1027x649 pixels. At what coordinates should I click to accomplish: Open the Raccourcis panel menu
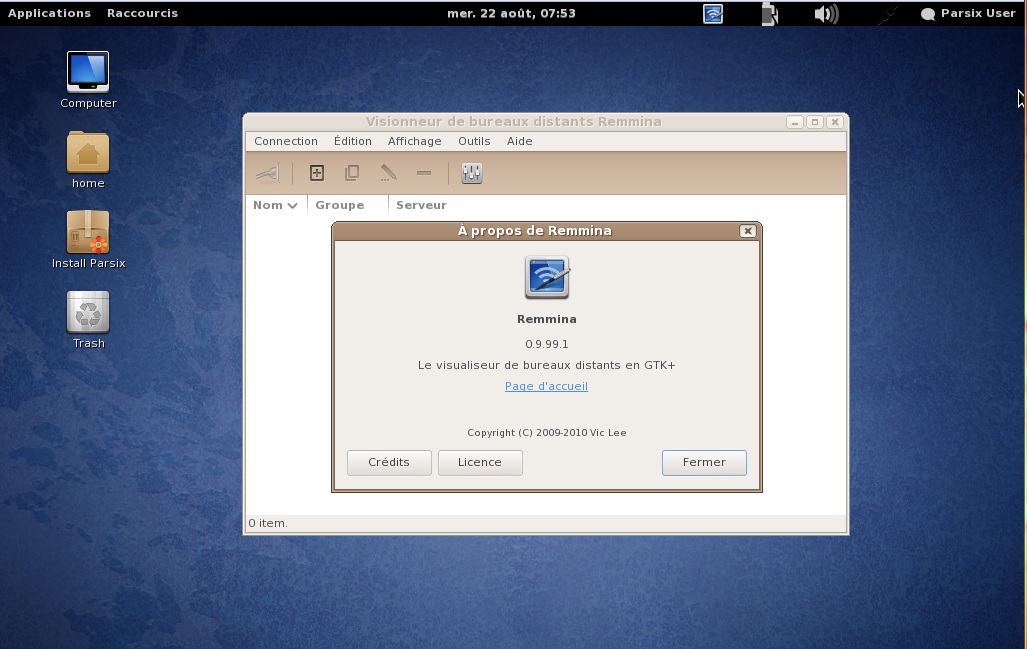pyautogui.click(x=142, y=13)
